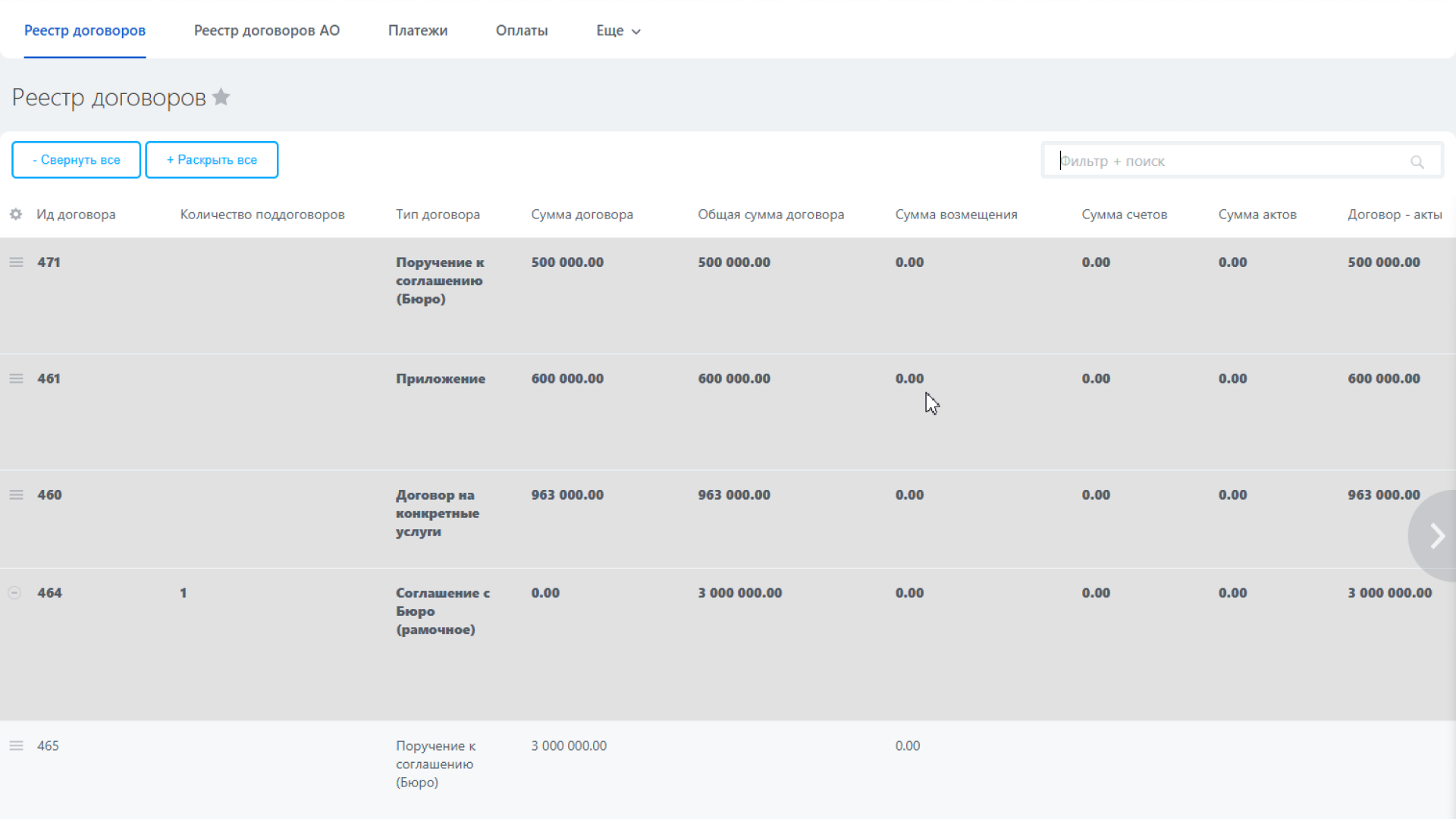Image resolution: width=1456 pixels, height=819 pixels.
Task: Click the Общая сумма договора header
Action: pos(770,215)
